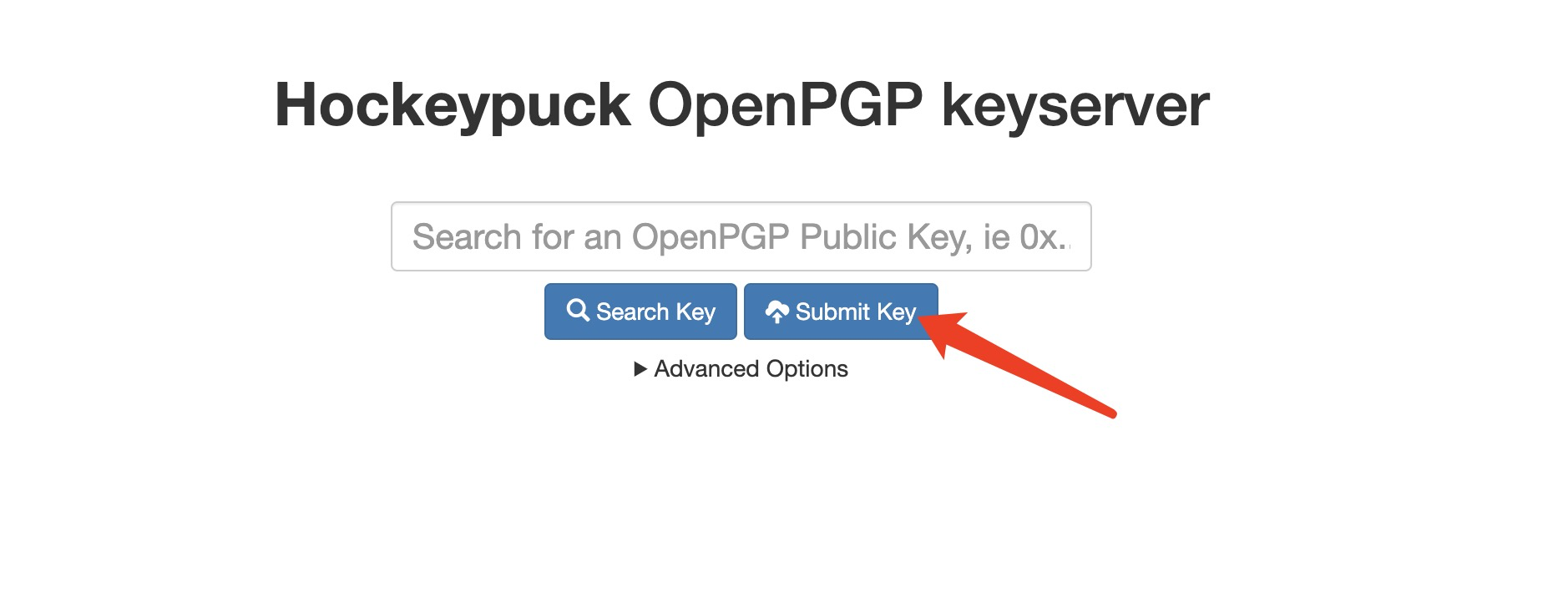Click the "OpenPGP" word in the page heading
1568x603 pixels.
pos(786,105)
